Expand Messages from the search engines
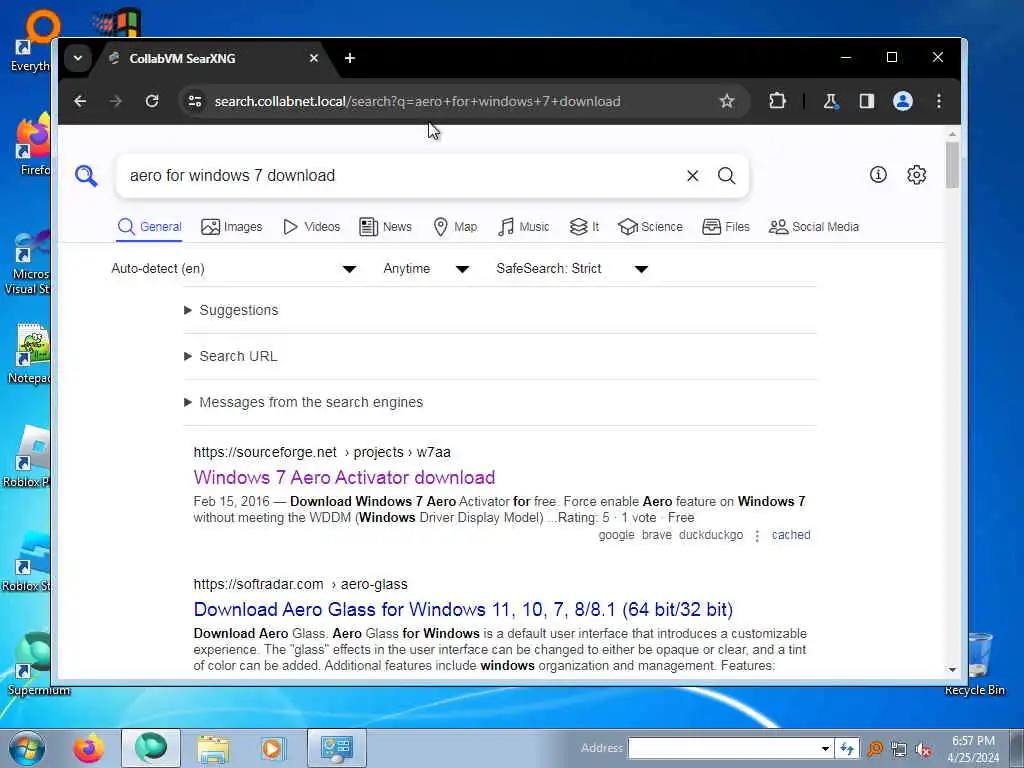The image size is (1024, 768). pyautogui.click(x=304, y=402)
